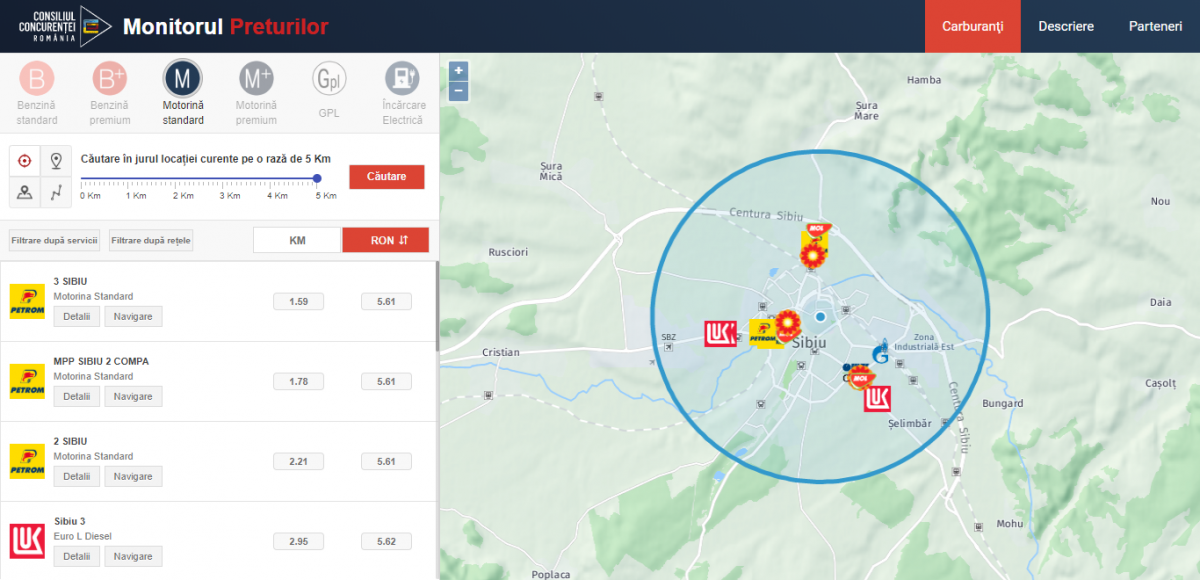This screenshot has height=580, width=1200.
Task: Start Navigare to 2 SIBIU station
Action: pyautogui.click(x=133, y=476)
